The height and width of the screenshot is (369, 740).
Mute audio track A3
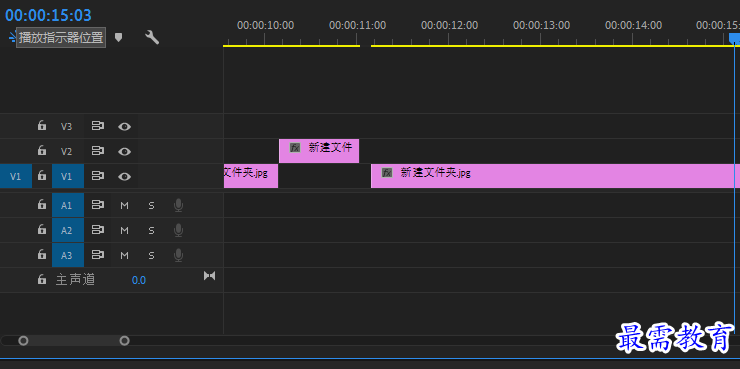point(124,255)
